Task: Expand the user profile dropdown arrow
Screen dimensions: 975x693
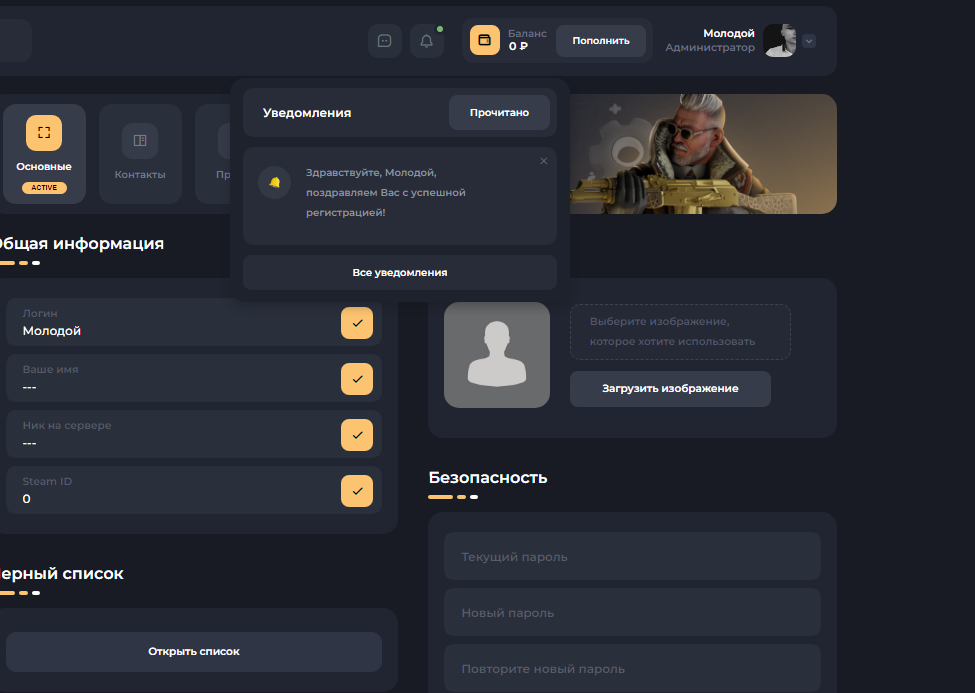Action: click(809, 41)
